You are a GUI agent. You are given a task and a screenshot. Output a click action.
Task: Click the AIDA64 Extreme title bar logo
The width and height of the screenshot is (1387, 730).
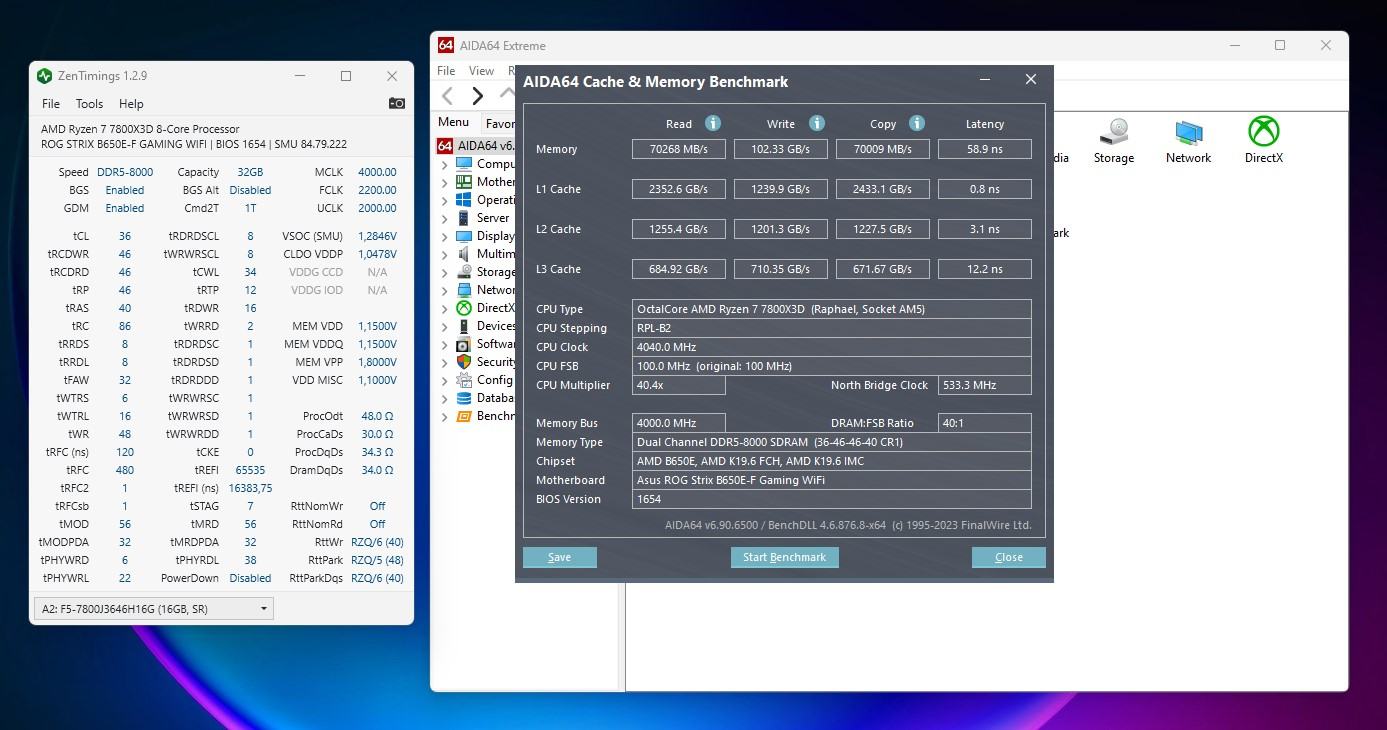446,45
